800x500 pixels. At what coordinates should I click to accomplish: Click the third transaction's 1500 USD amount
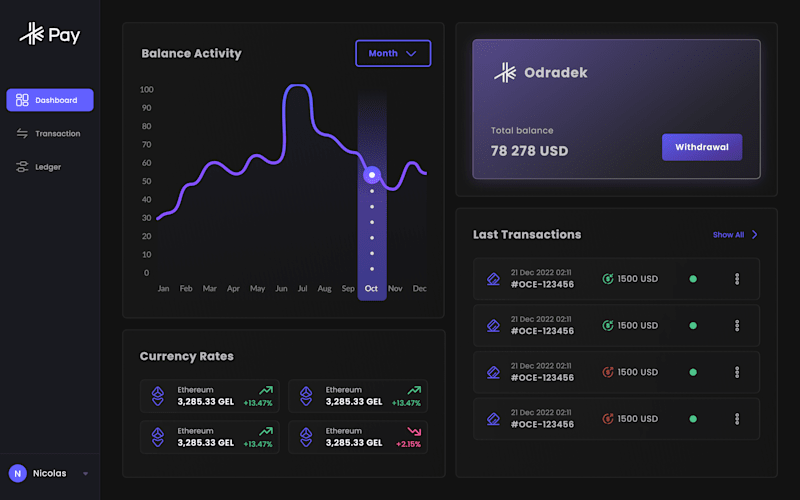click(638, 372)
